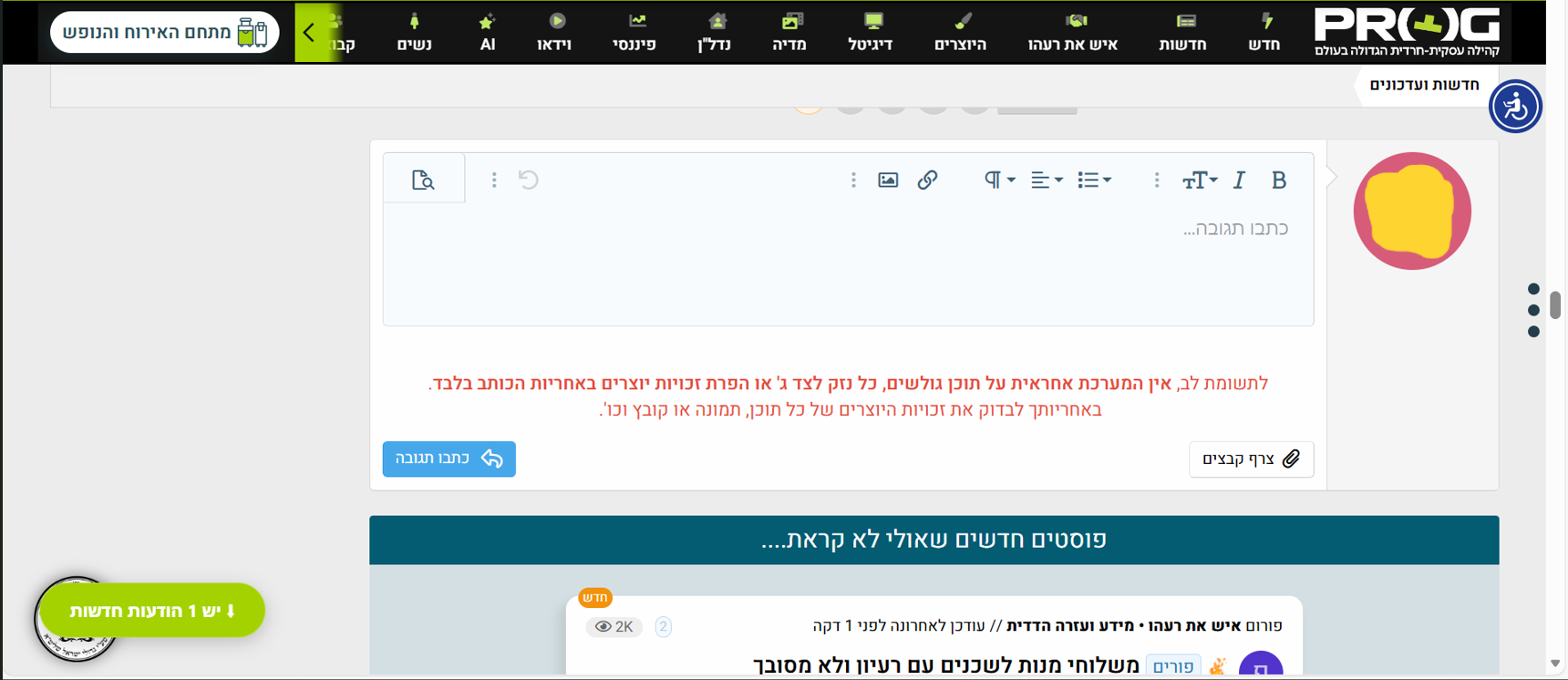Open the AI navigation item
This screenshot has width=1568, height=680.
coord(488,32)
